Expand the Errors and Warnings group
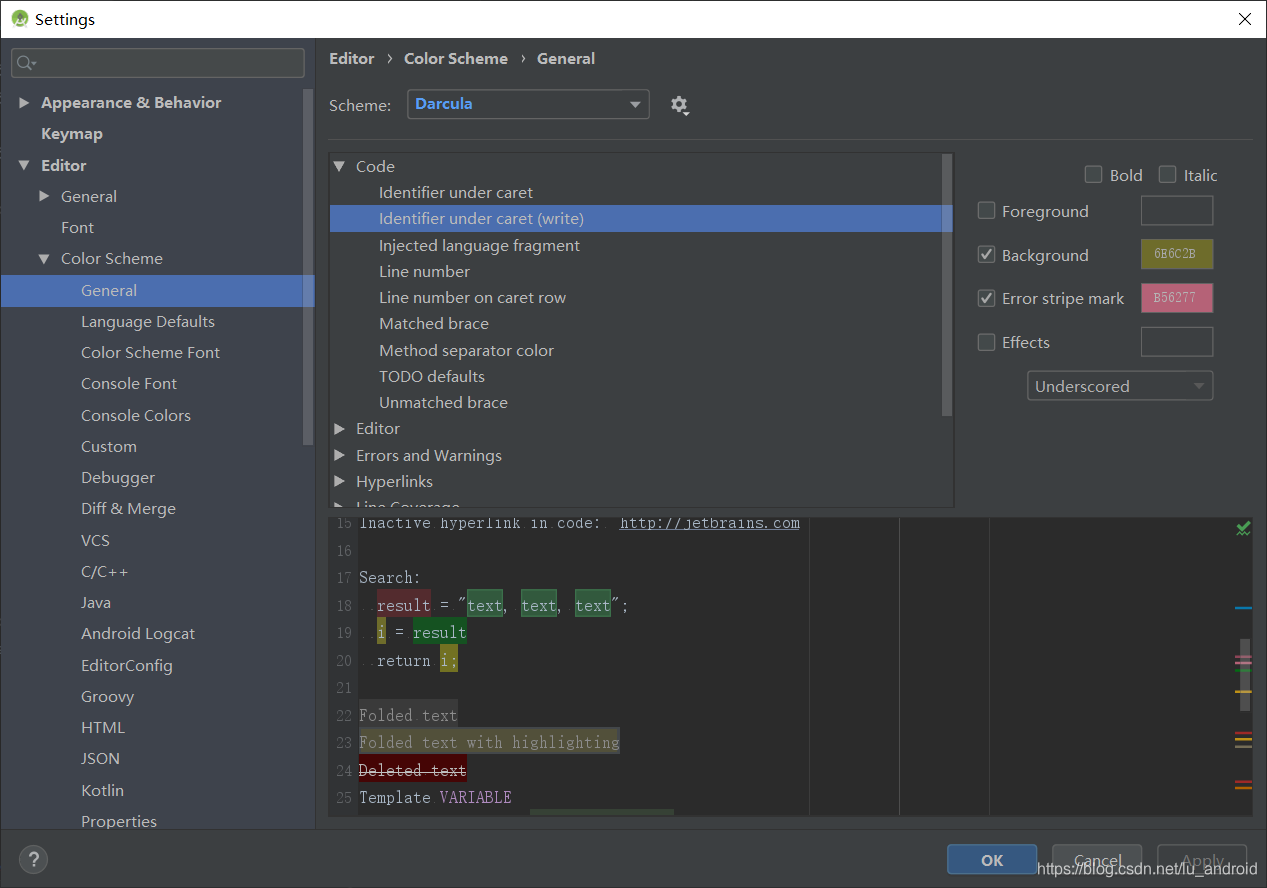Image resolution: width=1267 pixels, height=888 pixels. [340, 456]
